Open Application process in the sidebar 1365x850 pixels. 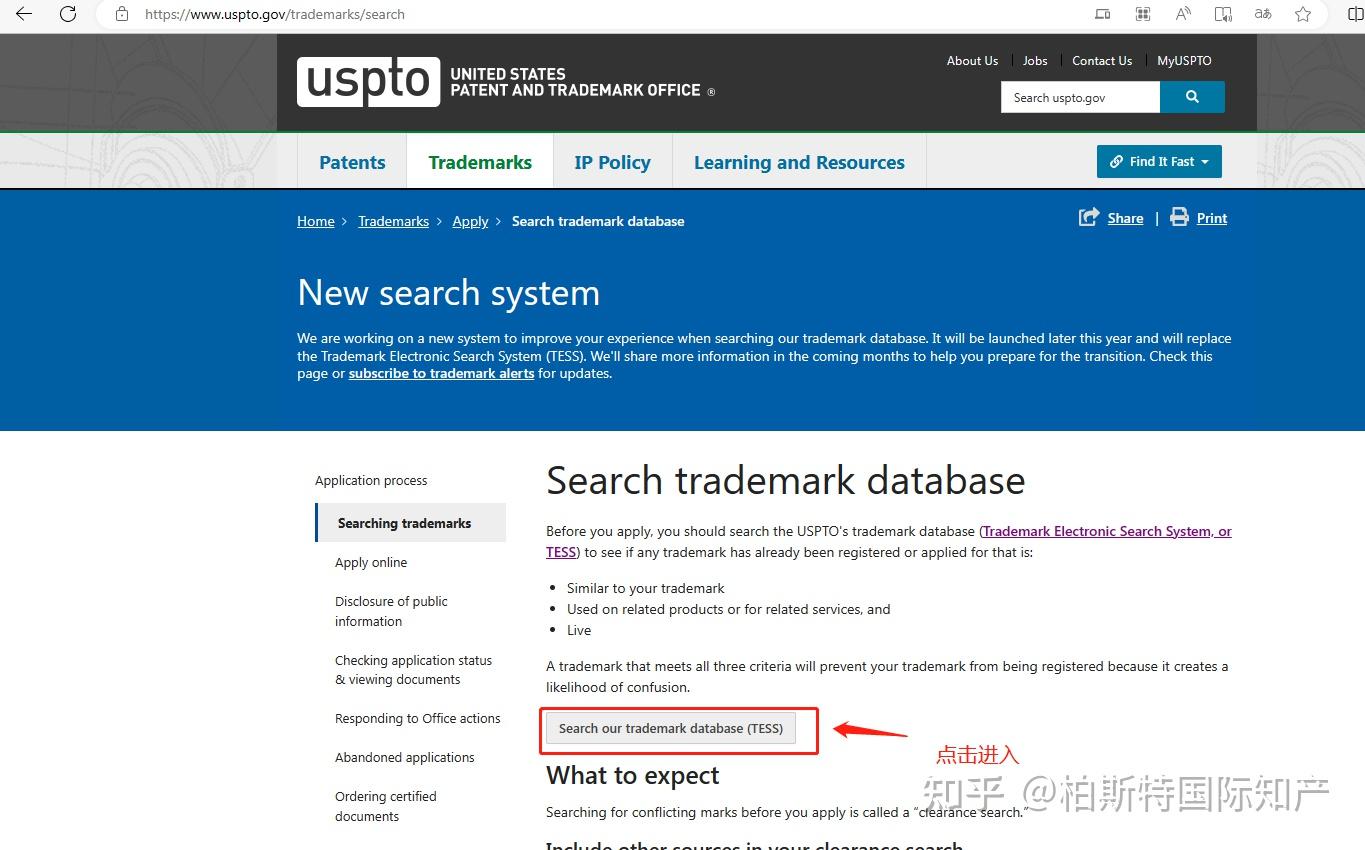(371, 480)
